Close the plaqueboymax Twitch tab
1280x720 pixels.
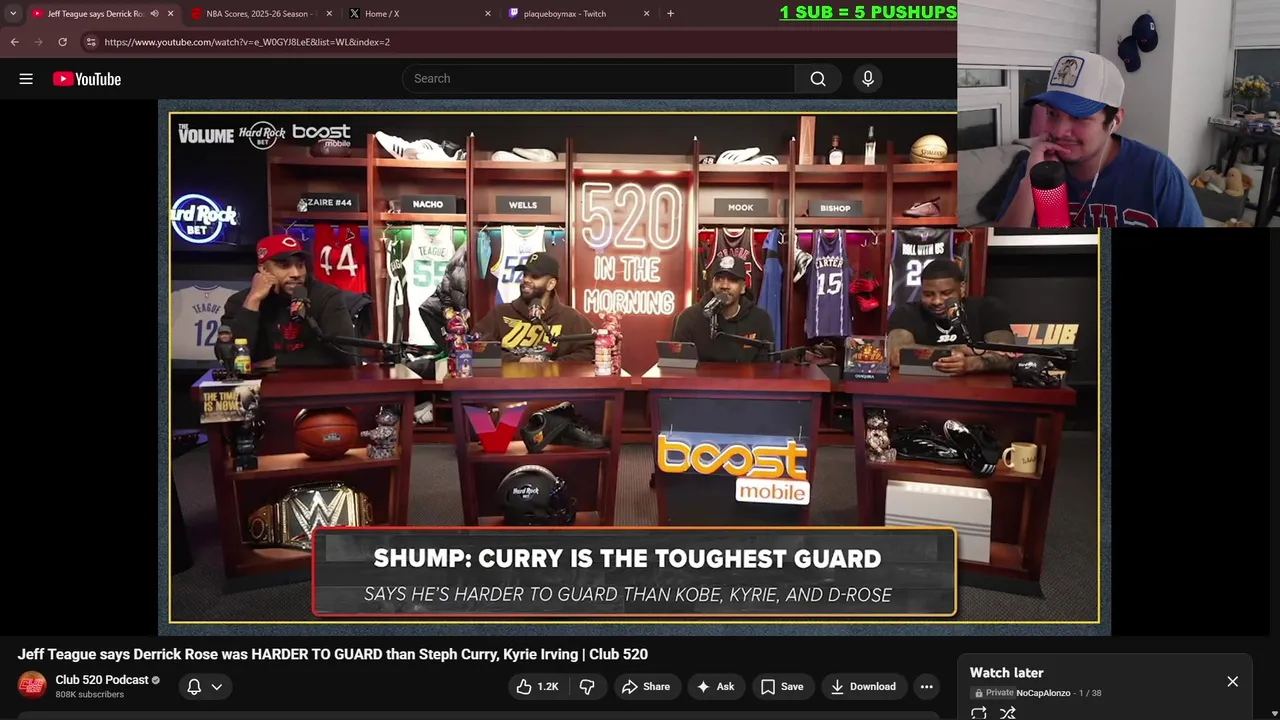pos(646,14)
